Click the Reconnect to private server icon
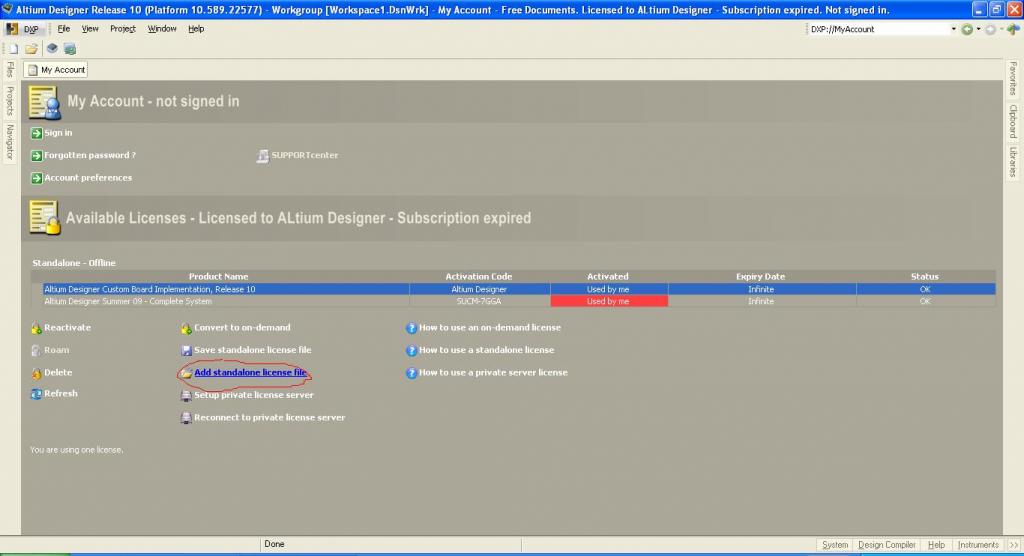 (x=186, y=418)
